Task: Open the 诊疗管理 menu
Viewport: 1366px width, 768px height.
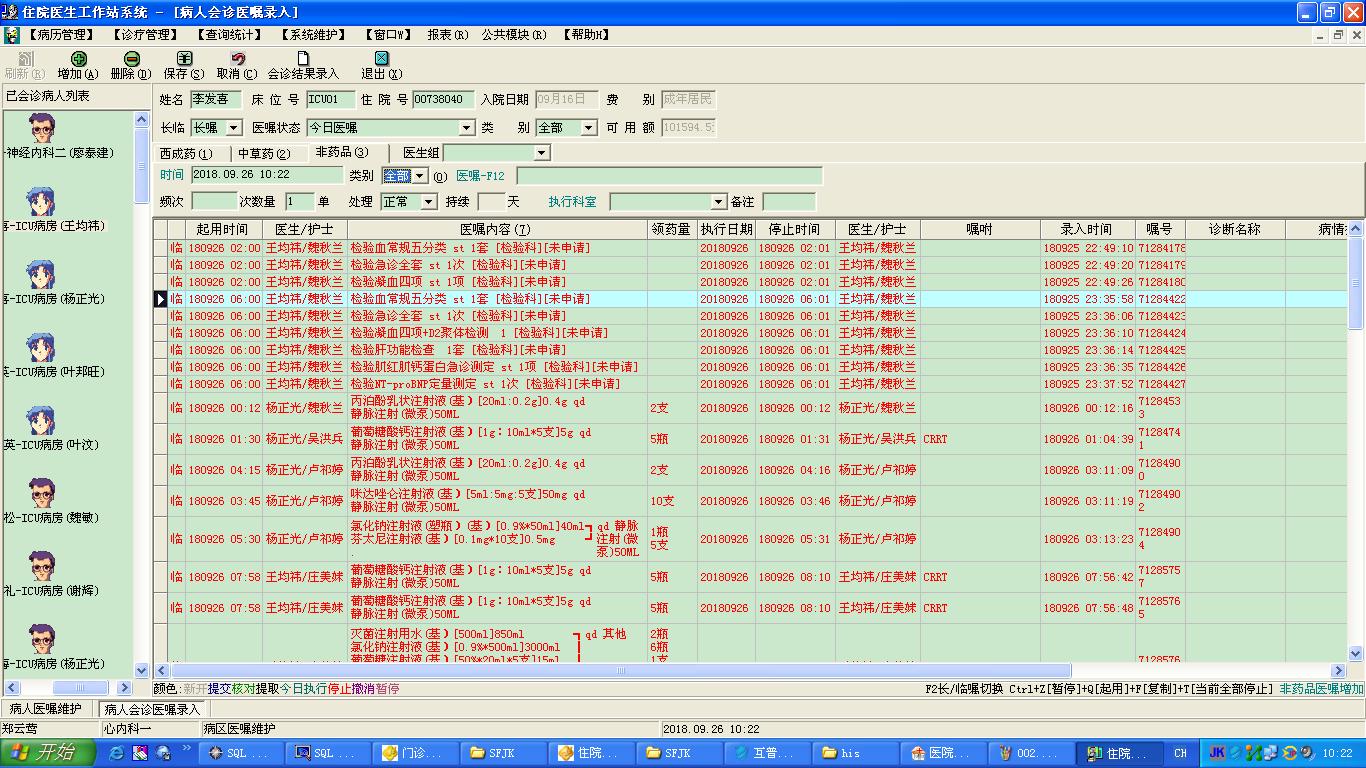Action: pyautogui.click(x=145, y=35)
